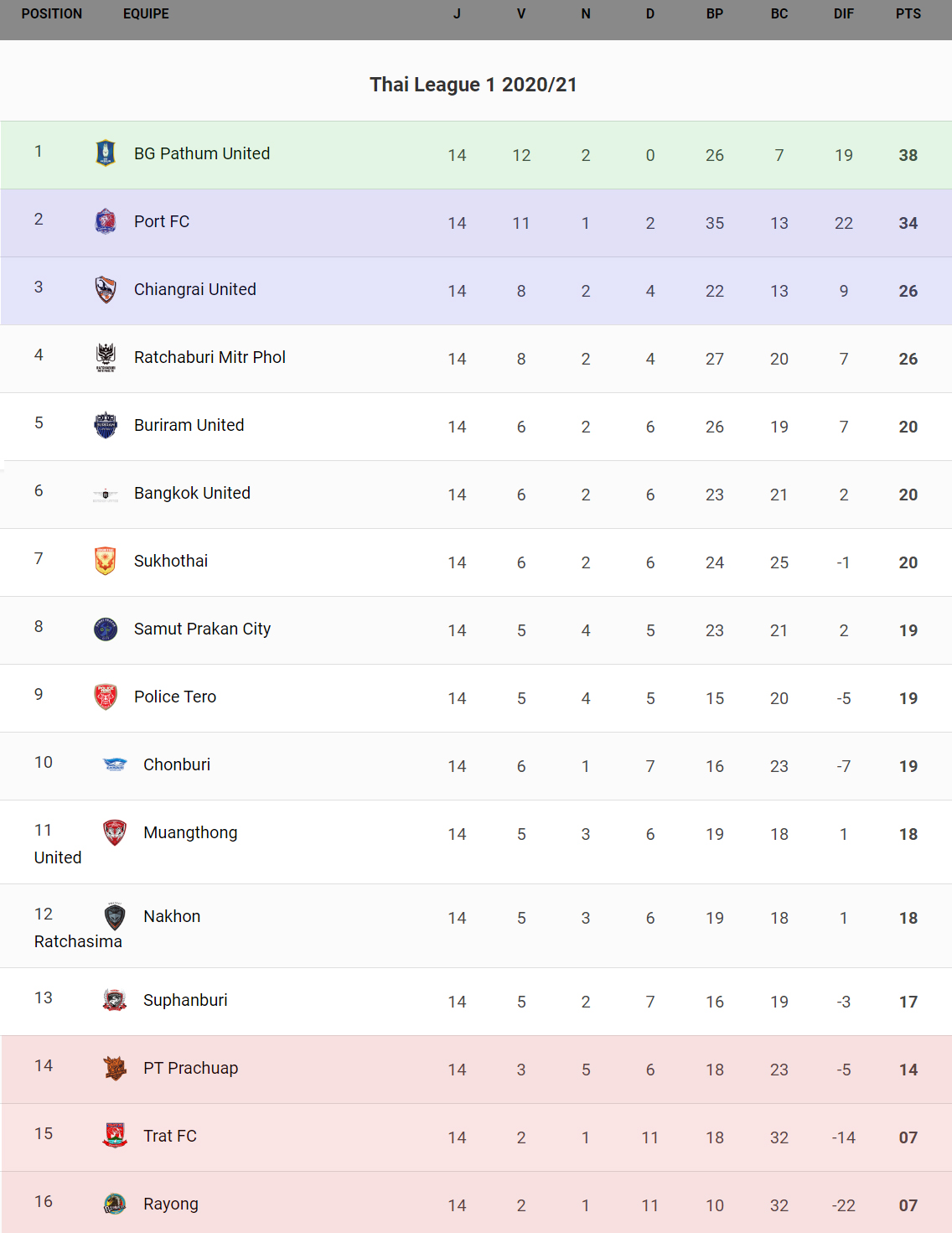Click the Buriram United club badge
Viewport: 952px width, 1233px height.
point(106,425)
